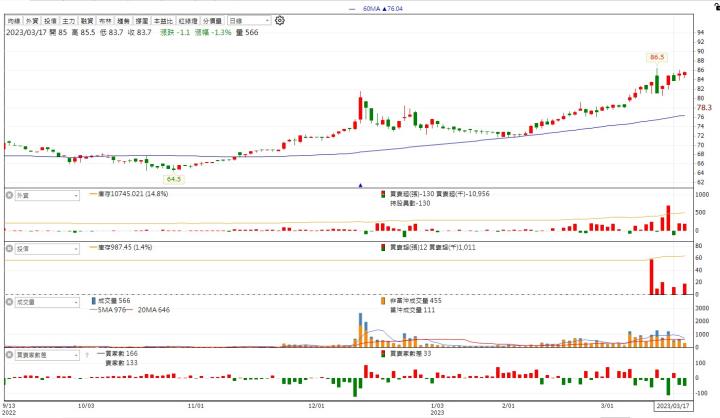
Task: Open chart settings gear icon
Action: click(x=279, y=20)
